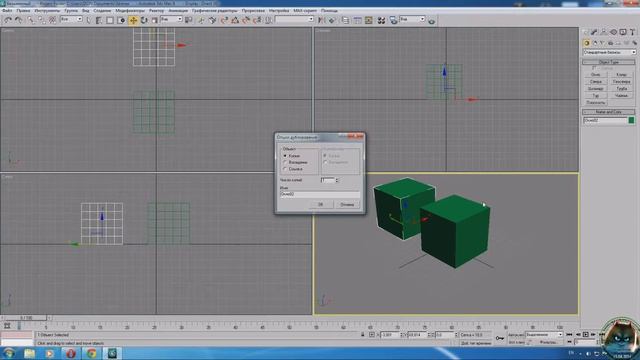This screenshot has height=360, width=640.
Task: Open the Motion command panel tab
Action: tap(613, 32)
